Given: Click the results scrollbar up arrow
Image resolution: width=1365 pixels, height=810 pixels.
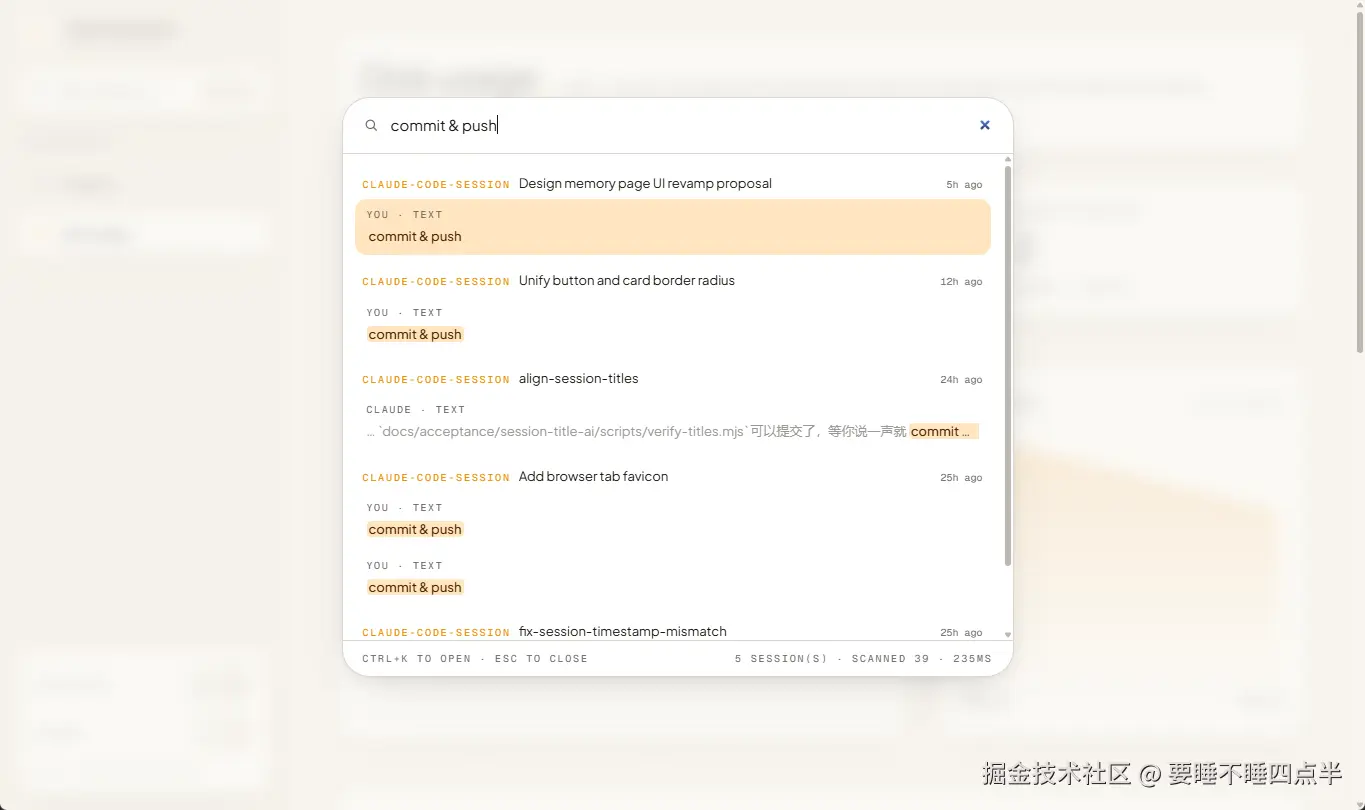Looking at the screenshot, I should click(1008, 159).
